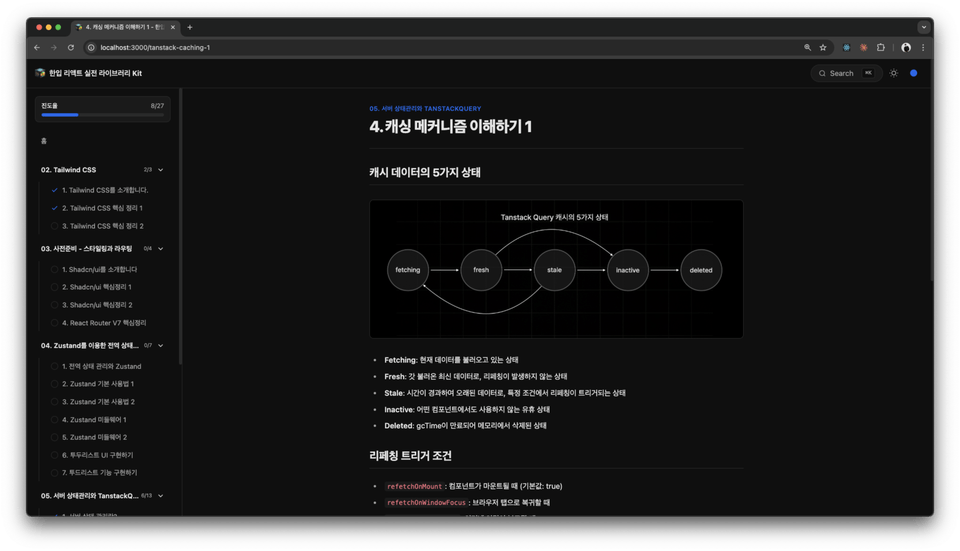Click the '04. Zustand를 이용한 전역 상태...' section heading
The height and width of the screenshot is (551, 960).
89,345
